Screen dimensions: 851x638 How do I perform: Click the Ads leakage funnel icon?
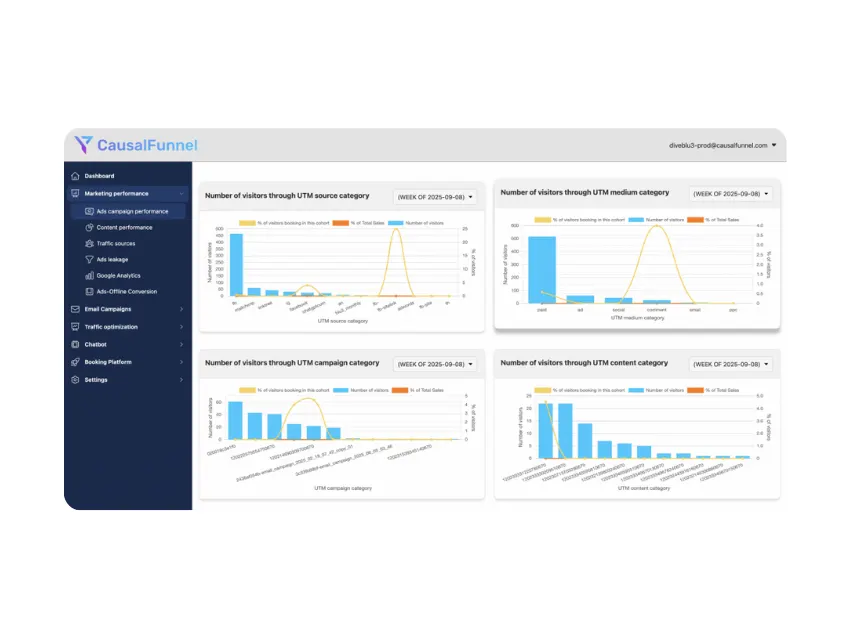click(89, 259)
